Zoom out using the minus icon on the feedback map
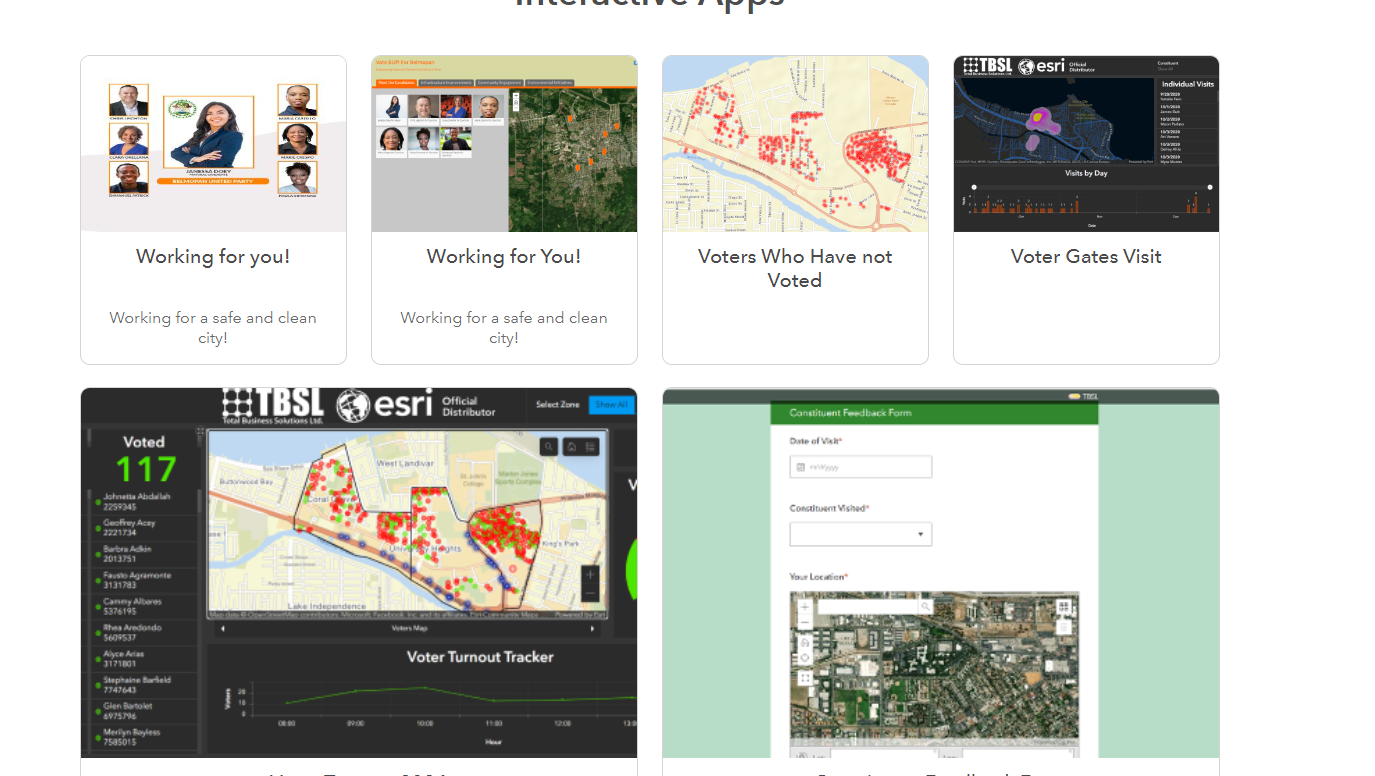Screen dimensions: 1375x776 pyautogui.click(x=805, y=621)
